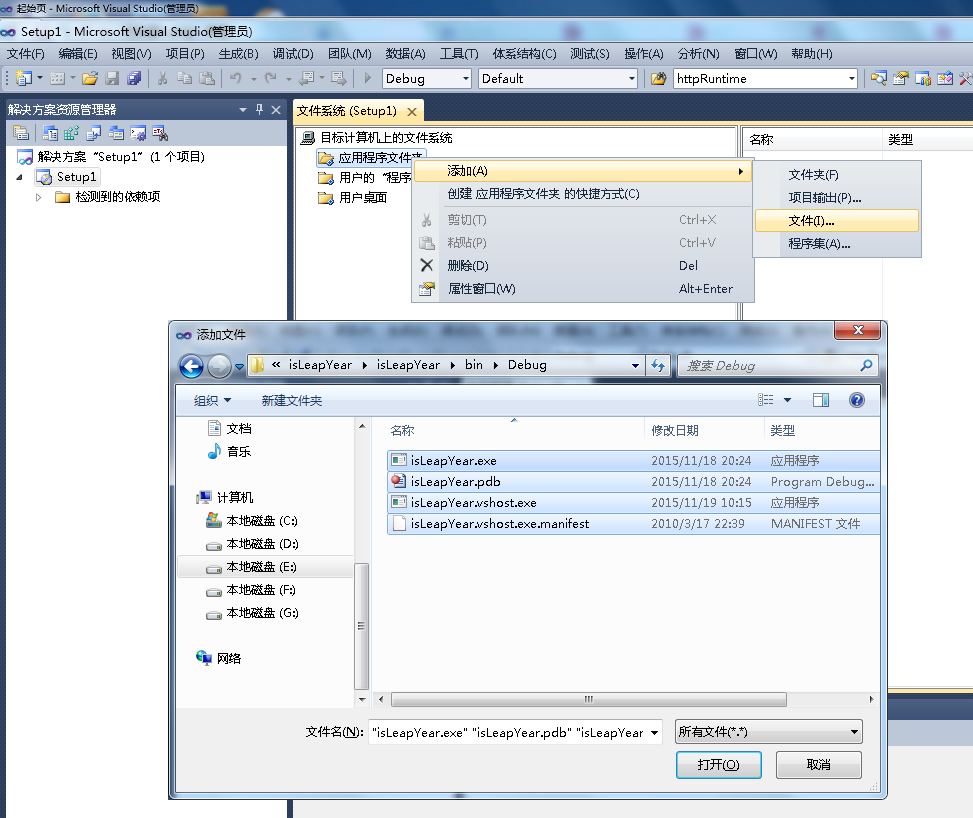Click the Help question mark icon
The image size is (973, 818).
[856, 400]
